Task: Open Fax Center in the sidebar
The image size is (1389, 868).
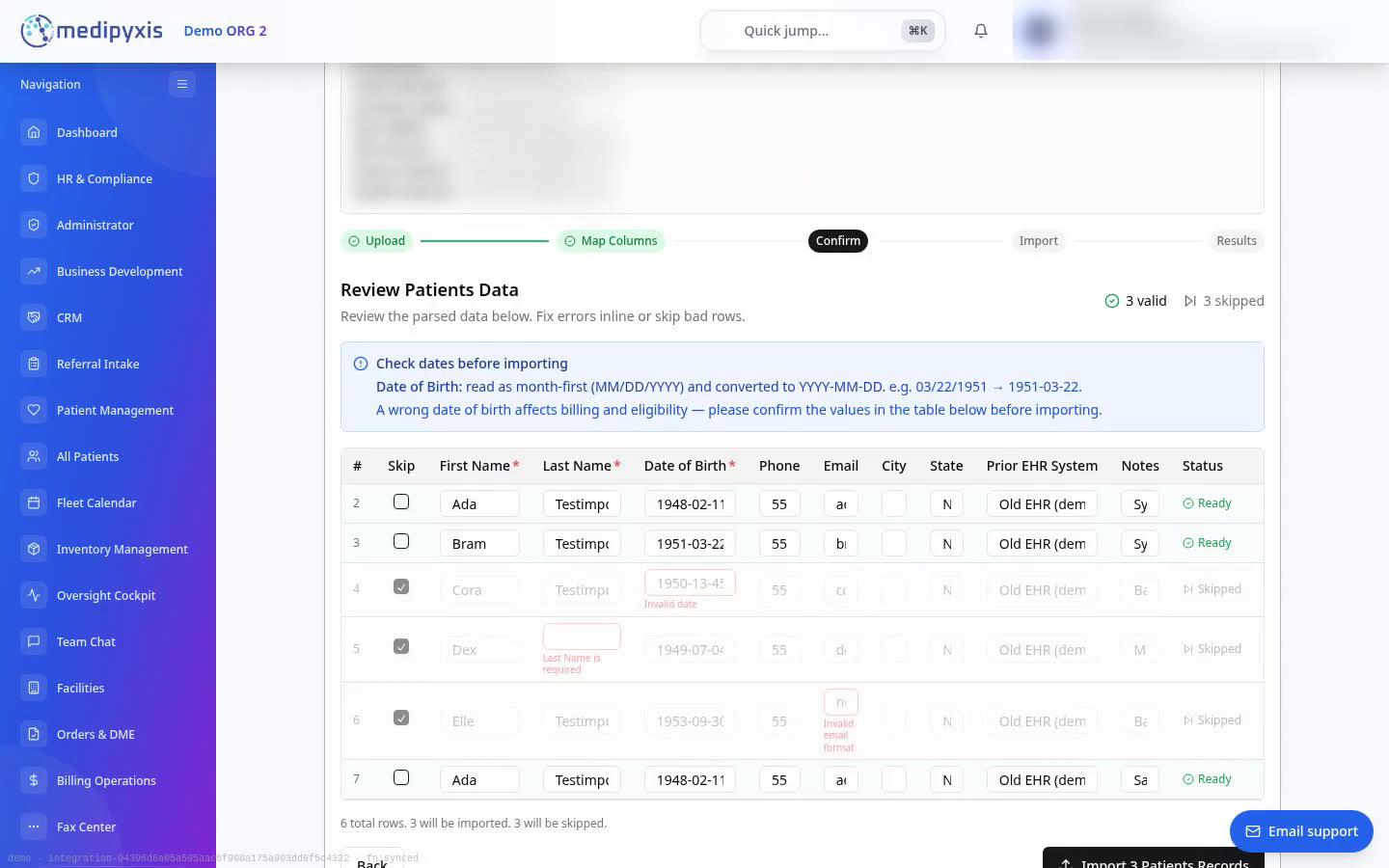Action: coord(108,827)
